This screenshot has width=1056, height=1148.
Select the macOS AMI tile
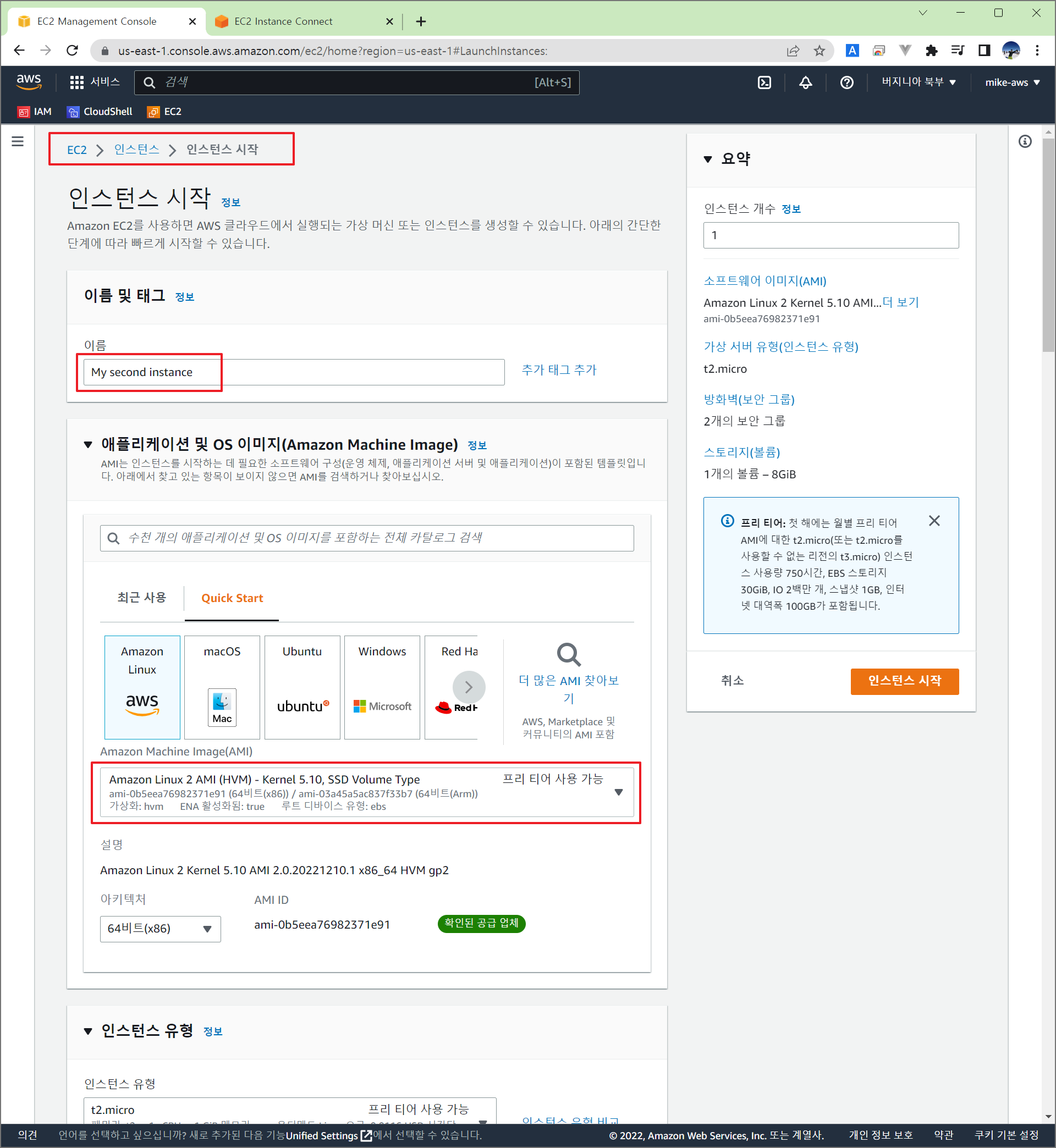(222, 687)
